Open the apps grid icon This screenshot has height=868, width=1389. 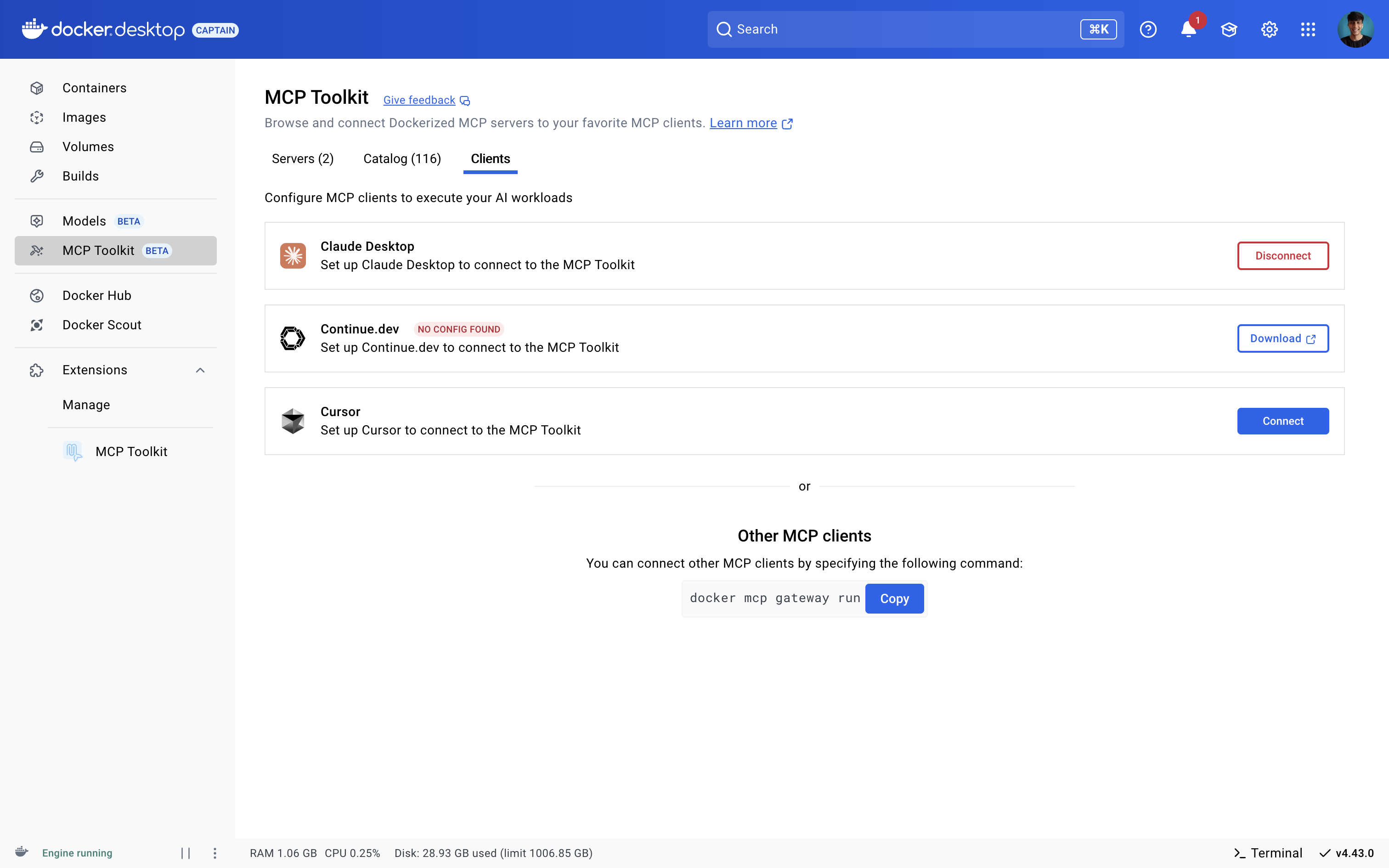1308,29
